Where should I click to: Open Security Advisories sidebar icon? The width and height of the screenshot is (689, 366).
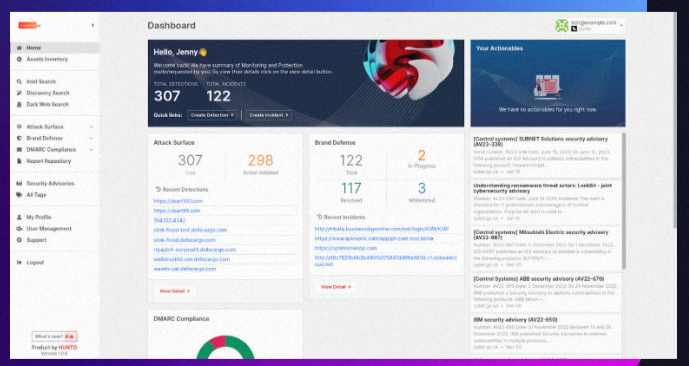click(x=19, y=184)
